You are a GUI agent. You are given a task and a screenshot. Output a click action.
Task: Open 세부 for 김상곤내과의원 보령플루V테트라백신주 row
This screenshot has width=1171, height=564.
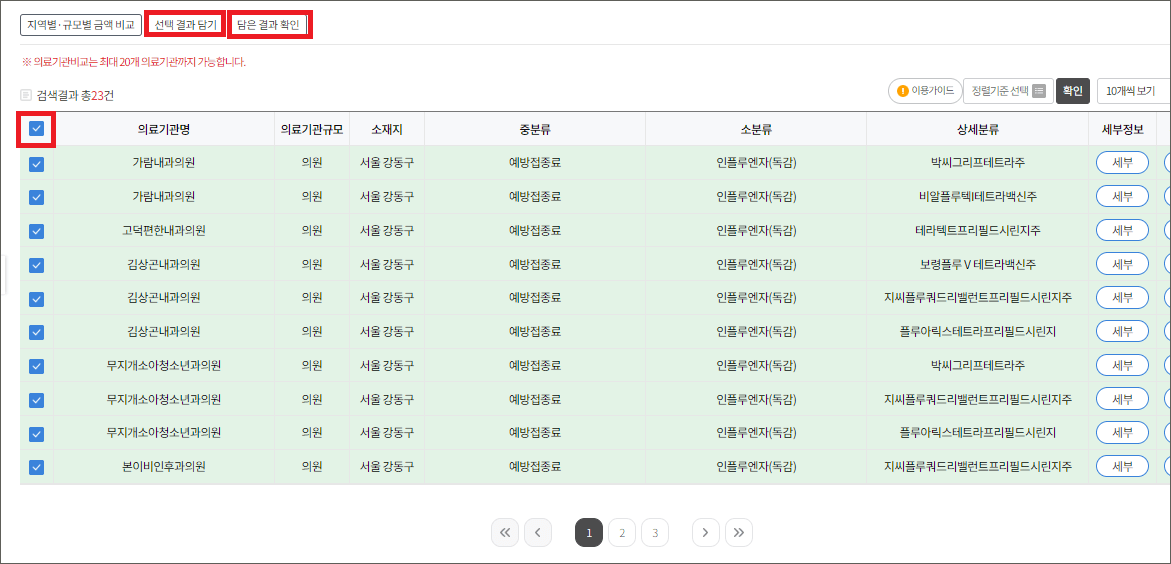click(1122, 264)
